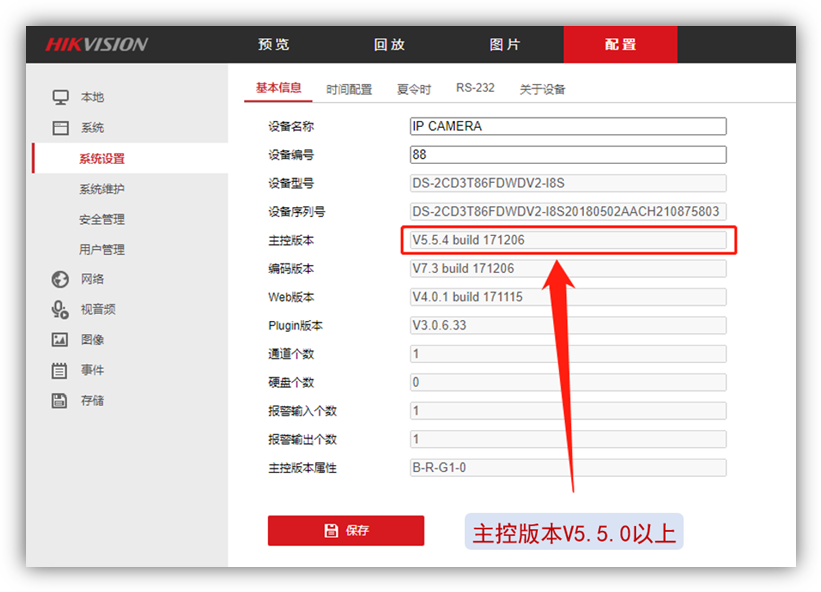
Task: Click the Web版本 field V4.0.1 build 171115
Action: point(568,297)
